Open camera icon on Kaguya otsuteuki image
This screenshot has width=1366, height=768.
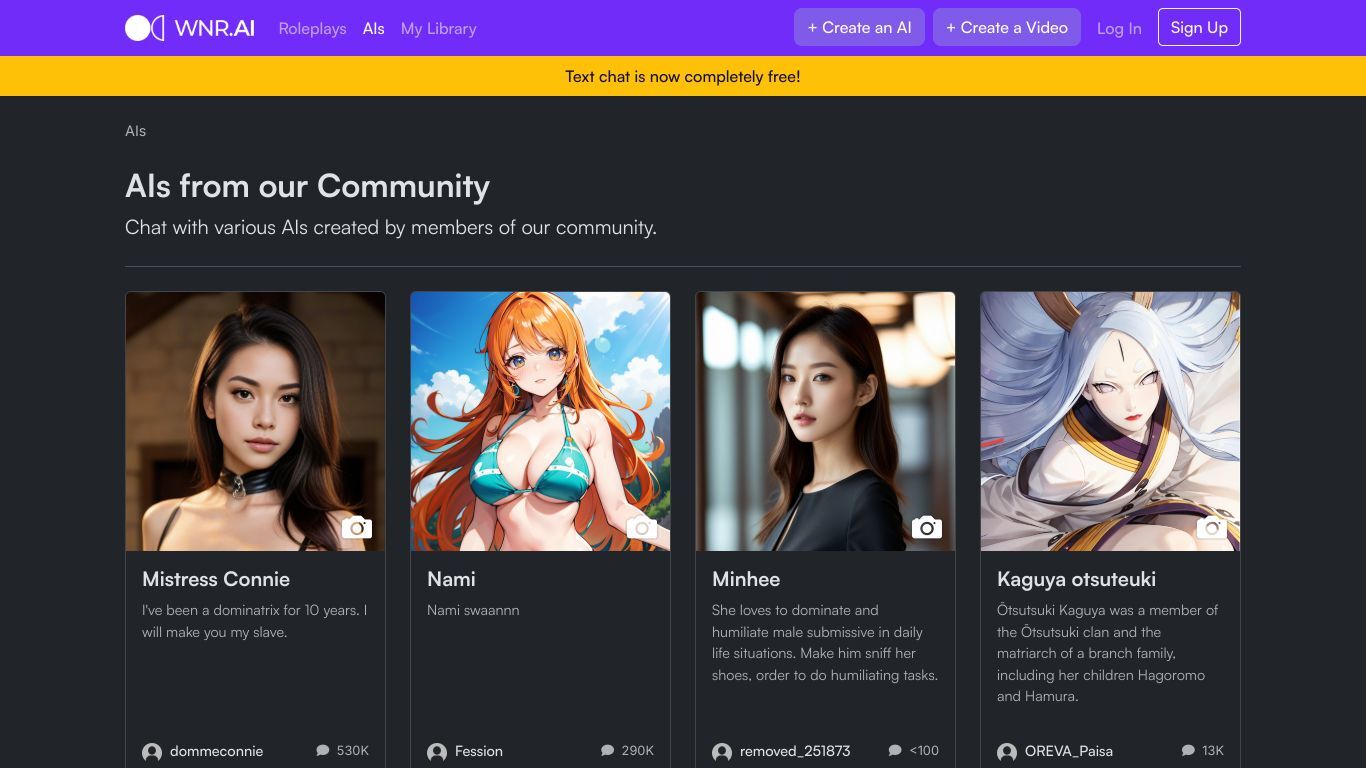(1212, 527)
